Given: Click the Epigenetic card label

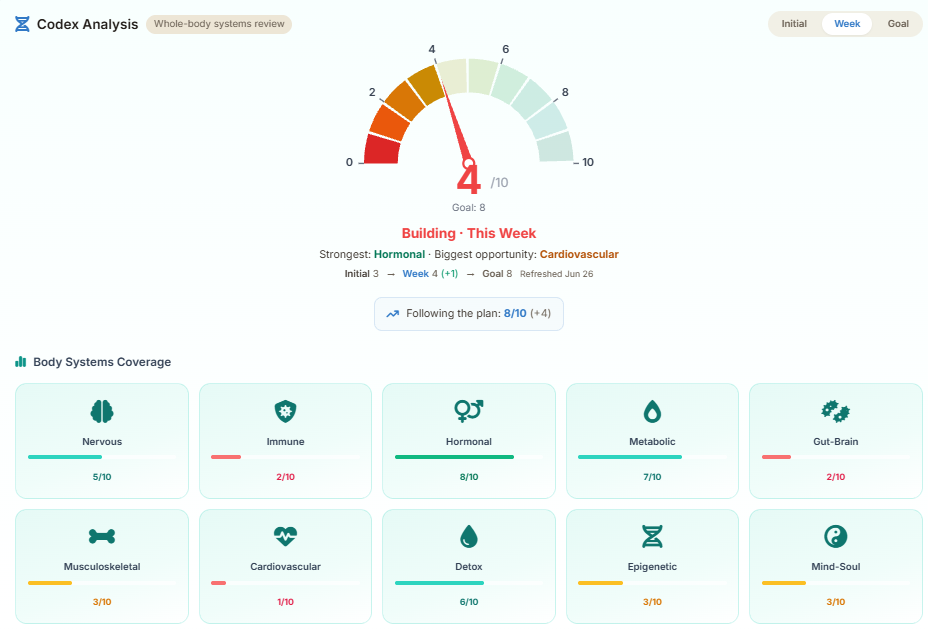Looking at the screenshot, I should (x=652, y=567).
